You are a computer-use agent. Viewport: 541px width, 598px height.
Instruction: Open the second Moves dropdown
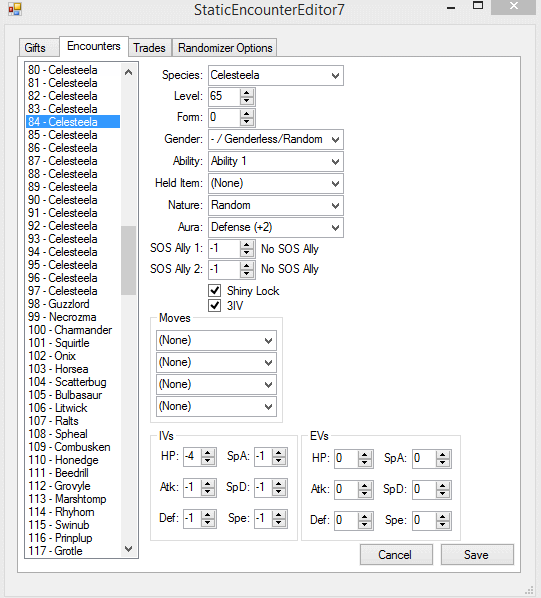[216, 362]
